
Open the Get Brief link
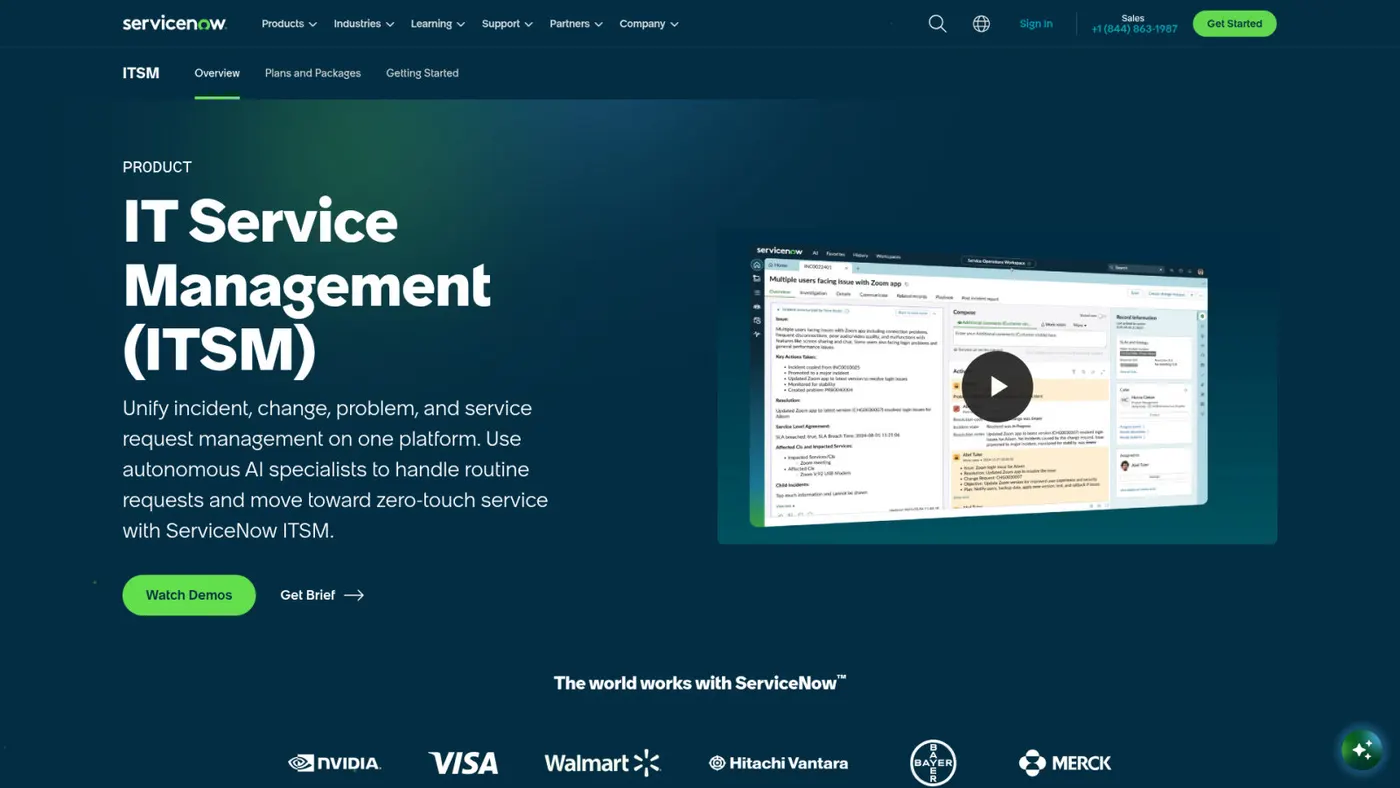pos(322,595)
